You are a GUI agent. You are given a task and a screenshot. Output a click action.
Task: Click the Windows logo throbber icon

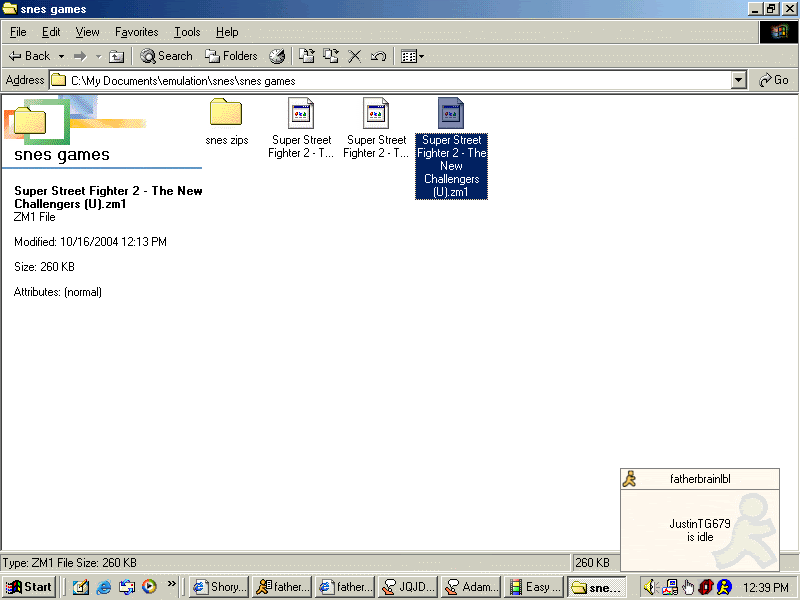[779, 32]
